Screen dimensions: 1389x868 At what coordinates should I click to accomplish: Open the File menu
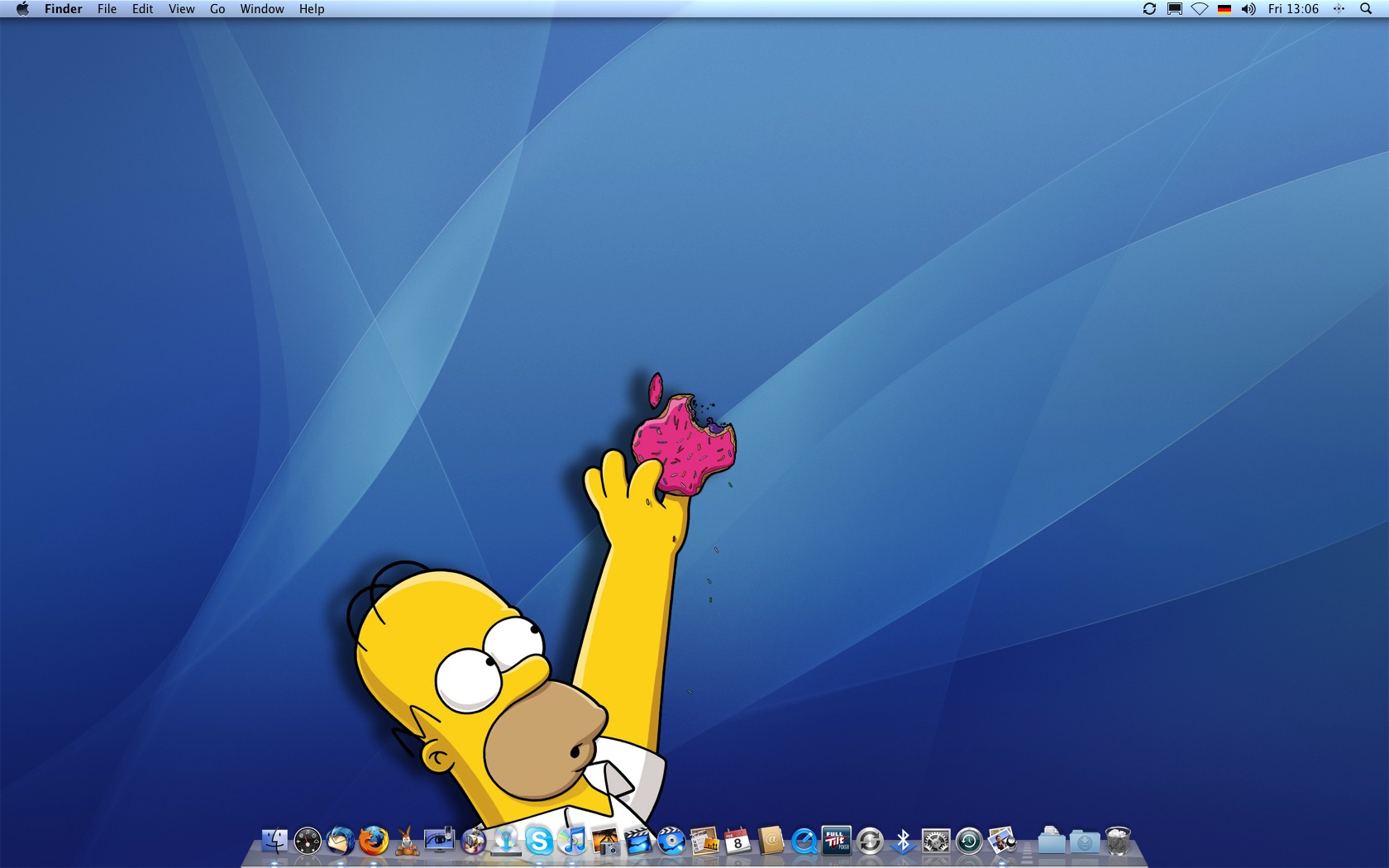tap(107, 9)
